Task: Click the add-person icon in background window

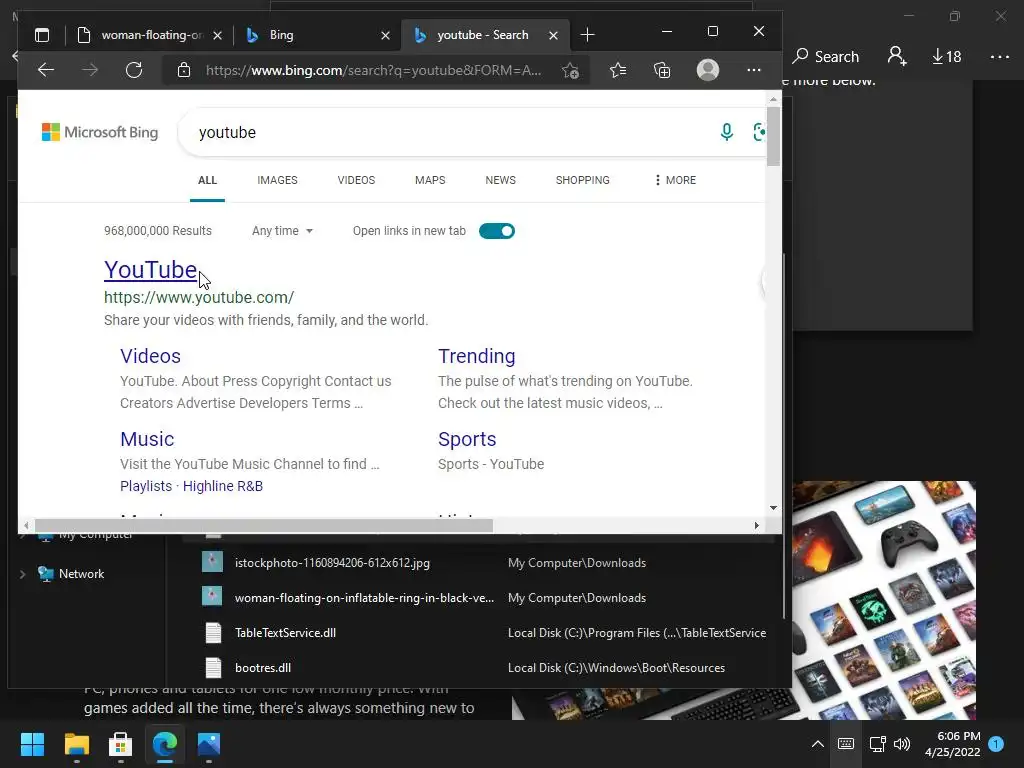Action: click(897, 56)
